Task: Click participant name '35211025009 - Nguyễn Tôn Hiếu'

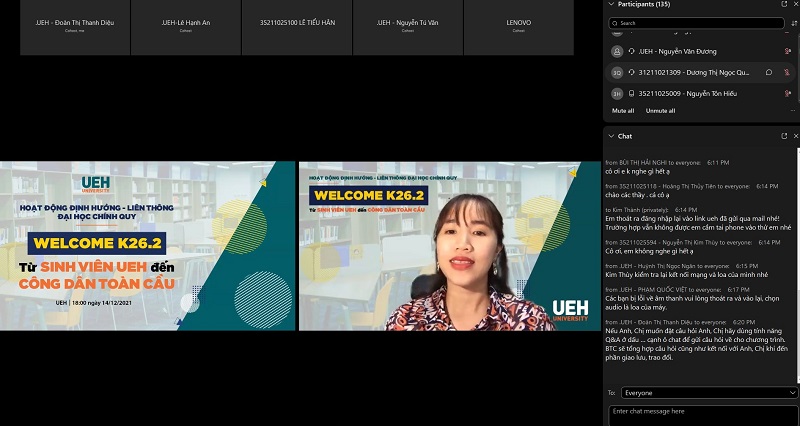Action: point(688,93)
